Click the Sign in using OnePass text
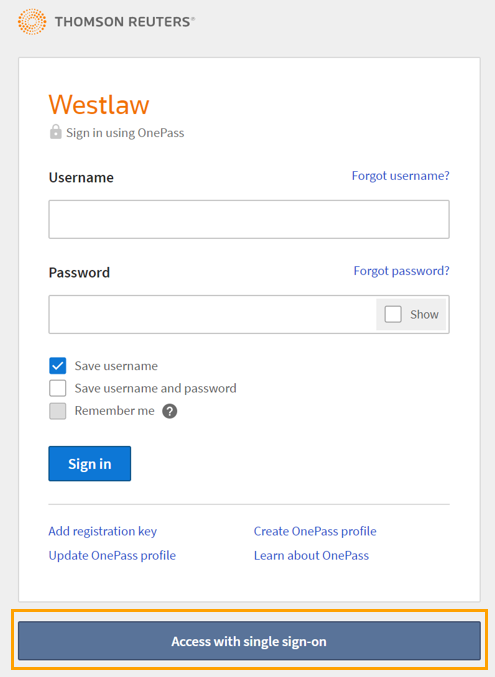Viewport: 495px width, 677px height. coord(125,133)
